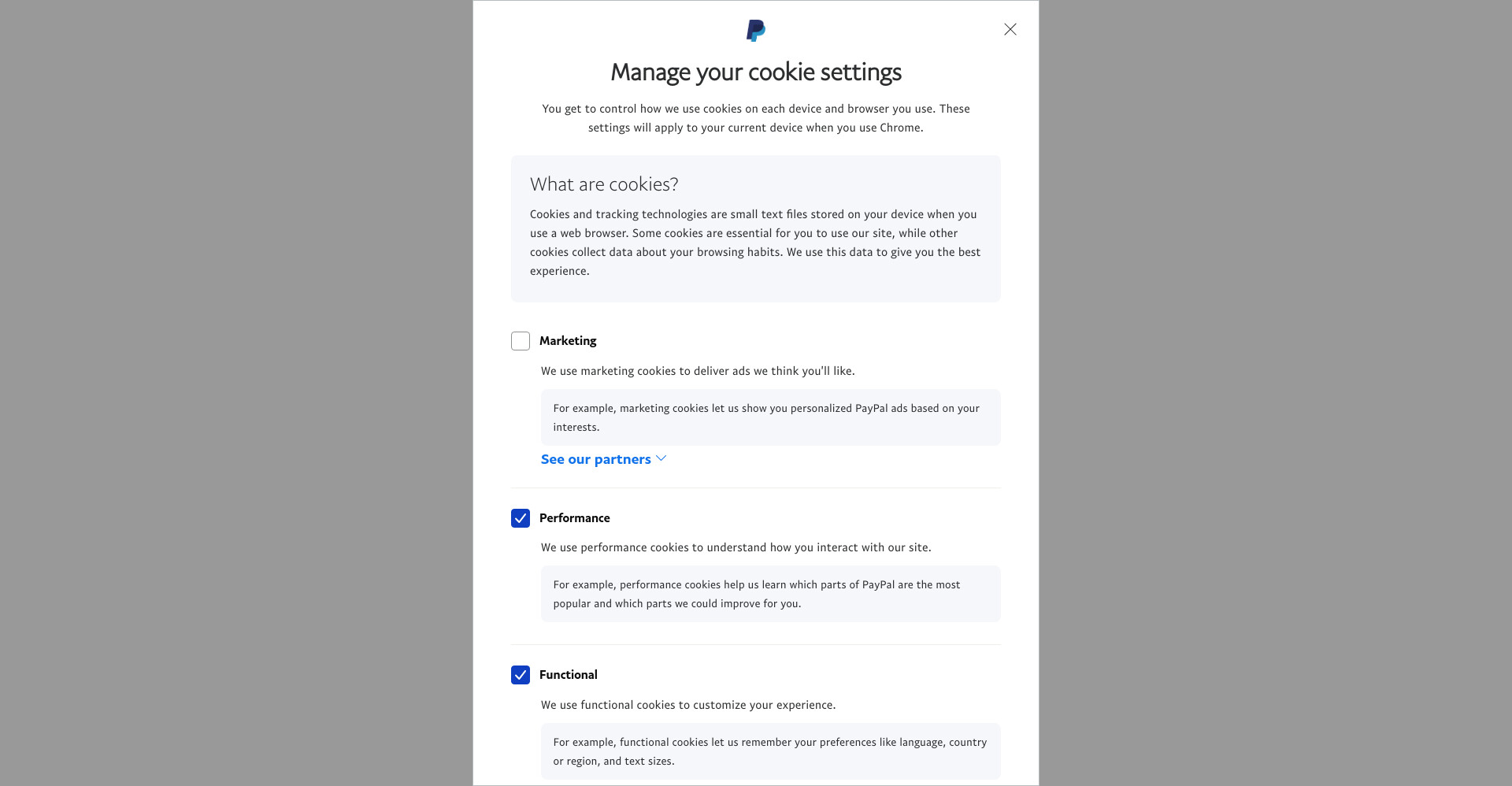Click the Manage your cookie settings title

coord(756,72)
